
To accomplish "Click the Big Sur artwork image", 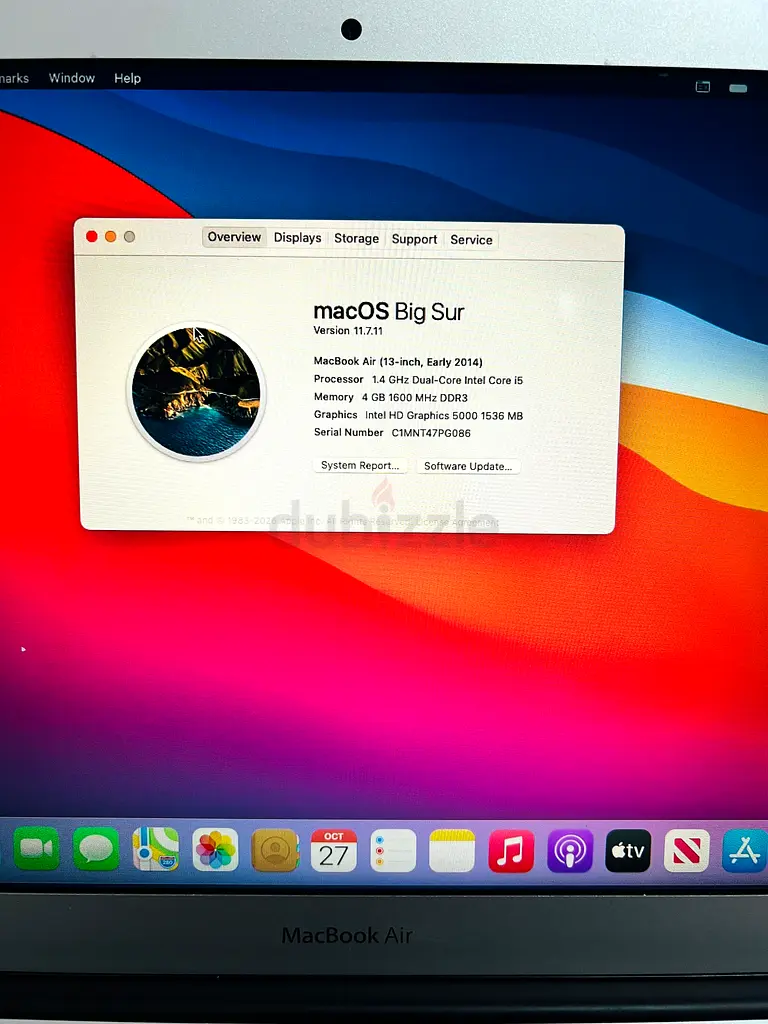I will pyautogui.click(x=196, y=392).
